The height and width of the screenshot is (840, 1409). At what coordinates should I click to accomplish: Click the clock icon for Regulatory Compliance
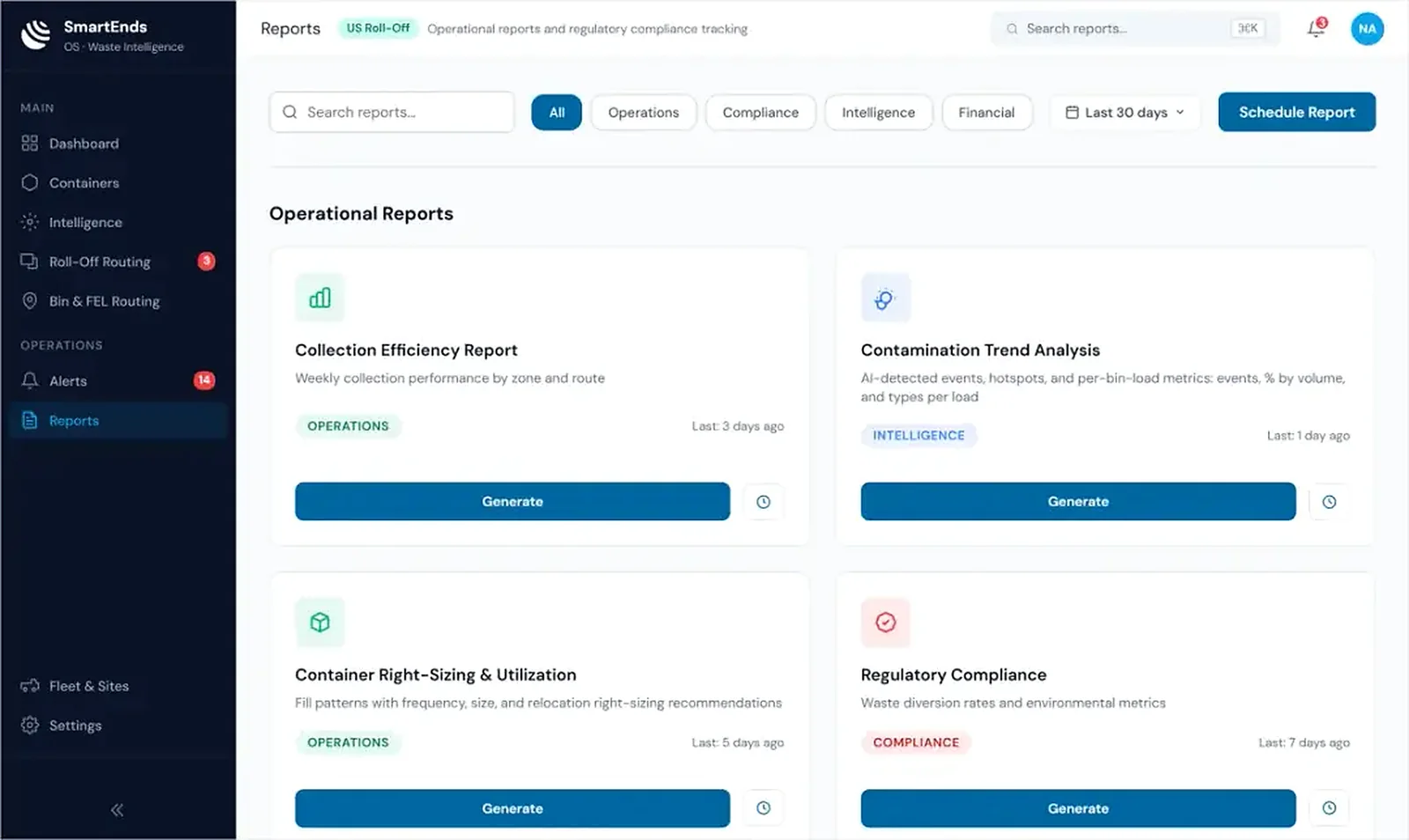pos(1329,808)
